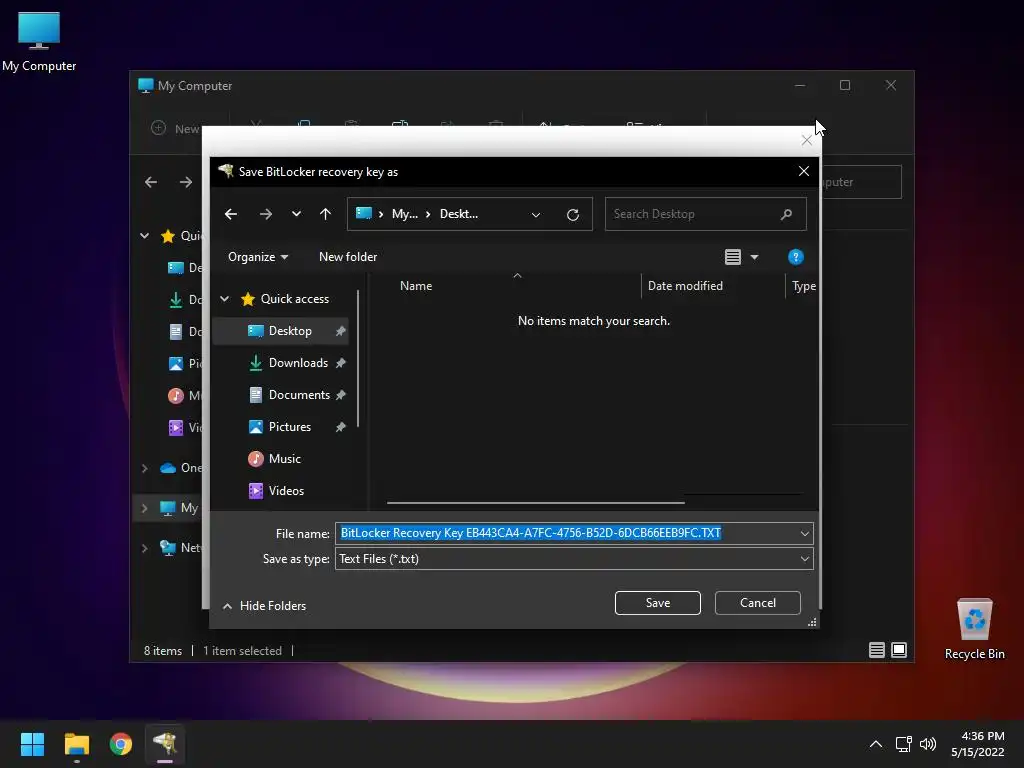Open Music in the dialog sidebar
The width and height of the screenshot is (1024, 768).
(284, 459)
